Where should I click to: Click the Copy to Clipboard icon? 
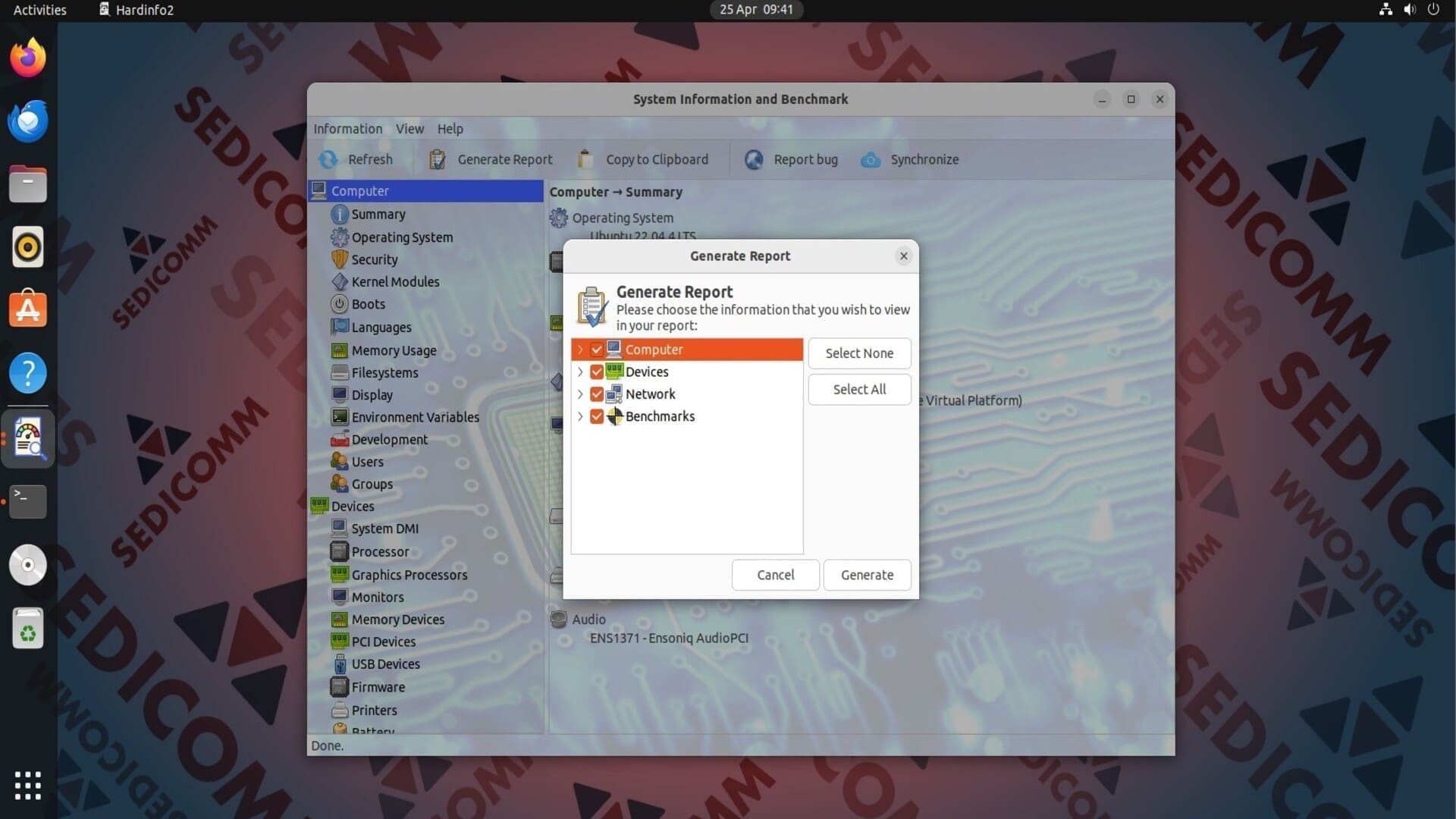tap(585, 159)
